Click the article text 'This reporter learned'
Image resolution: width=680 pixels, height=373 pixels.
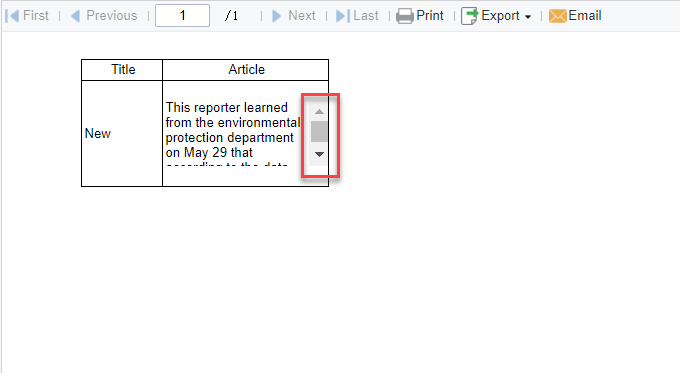226,107
